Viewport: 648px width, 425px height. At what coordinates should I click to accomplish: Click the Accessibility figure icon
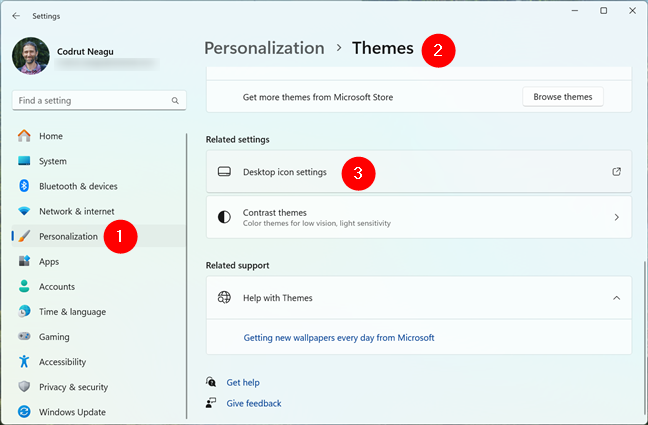(x=24, y=362)
